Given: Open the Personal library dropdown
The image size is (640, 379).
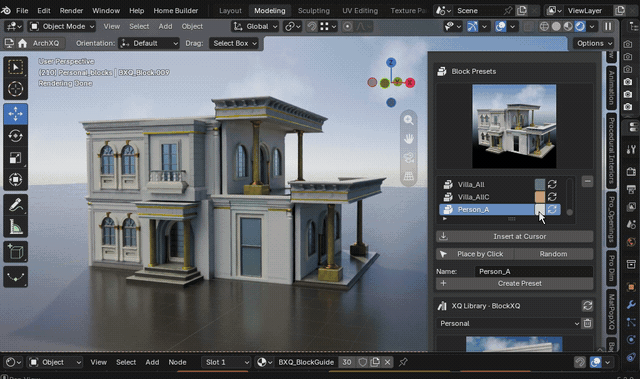Looking at the screenshot, I should (508, 324).
